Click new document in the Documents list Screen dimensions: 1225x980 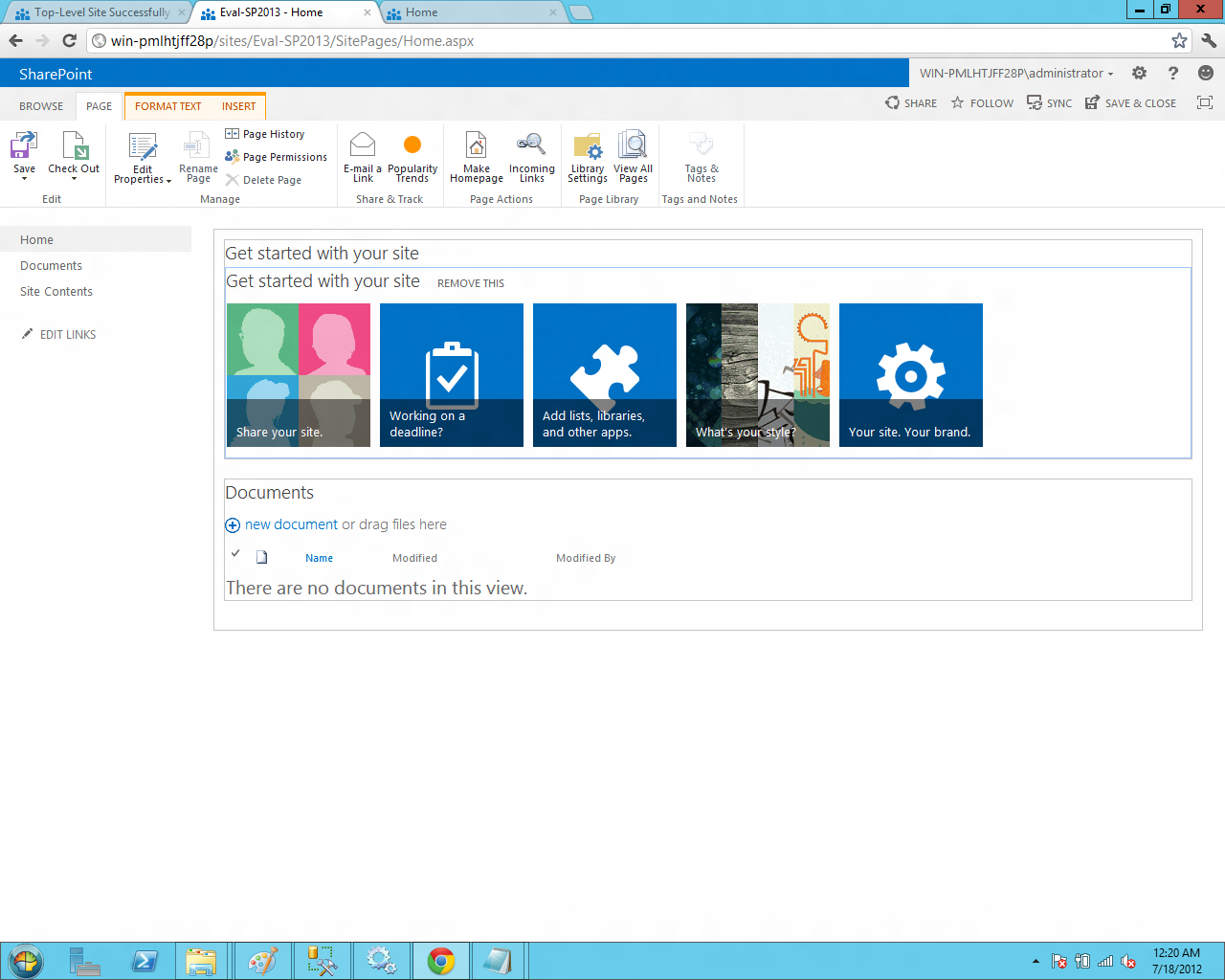[290, 524]
